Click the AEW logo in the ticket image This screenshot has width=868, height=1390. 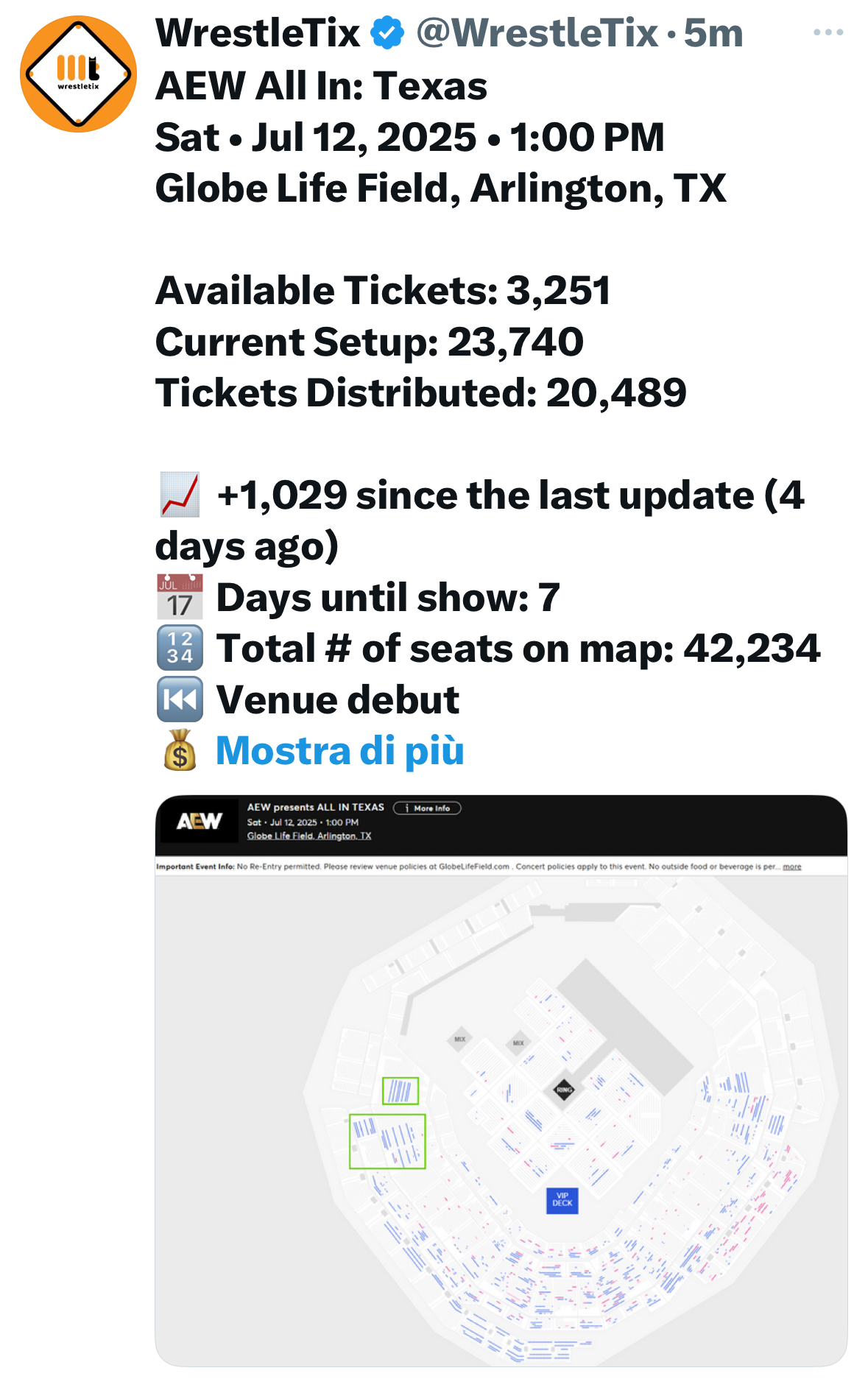tap(199, 821)
